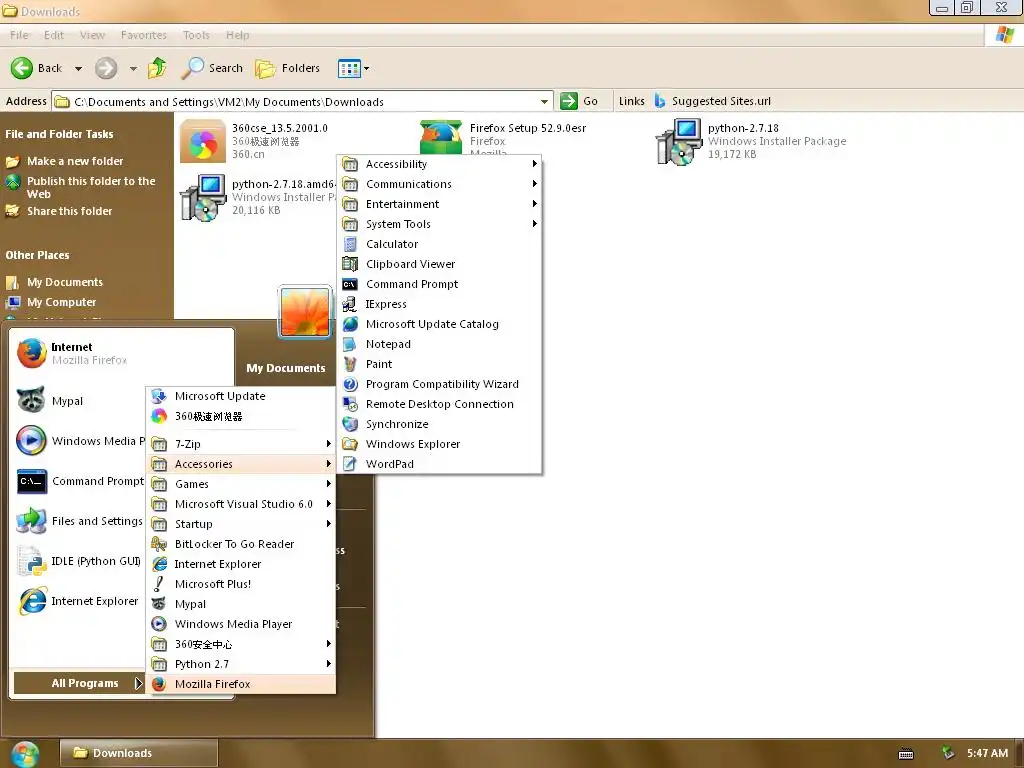Start IExpress from the Accessories list

[439, 304]
